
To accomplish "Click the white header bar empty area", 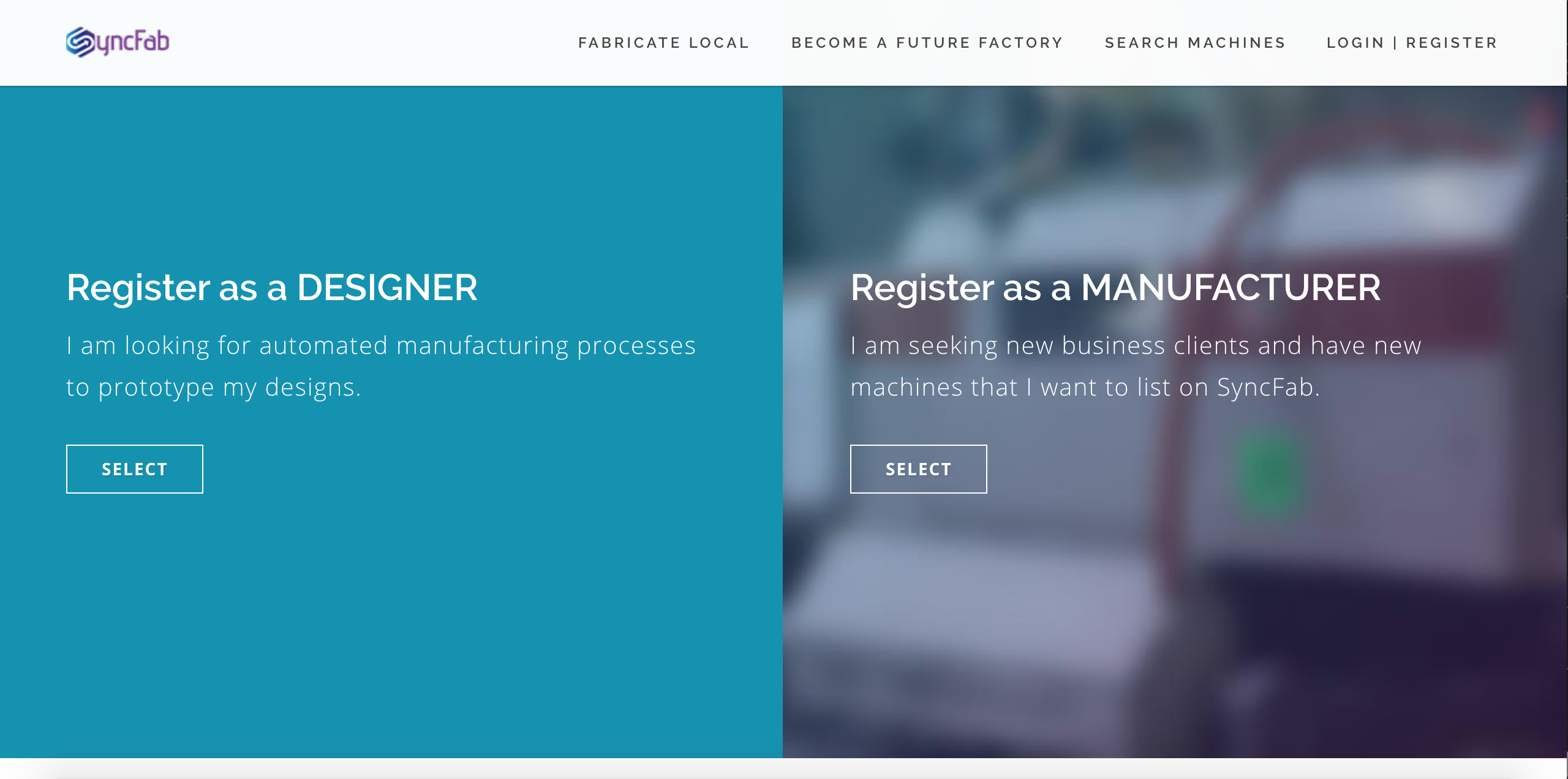I will point(367,43).
